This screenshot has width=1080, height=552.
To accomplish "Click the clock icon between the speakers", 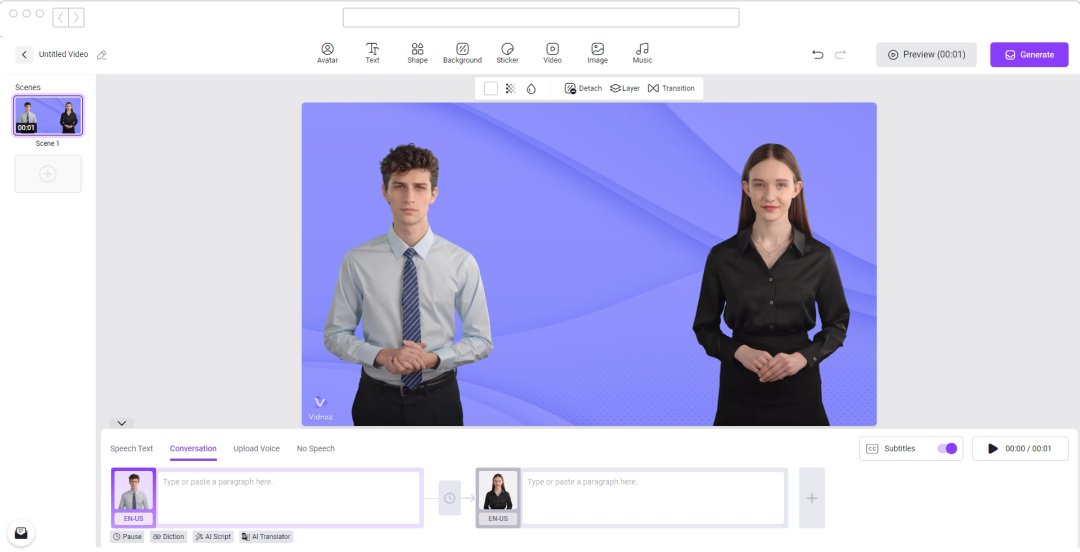I will click(449, 498).
